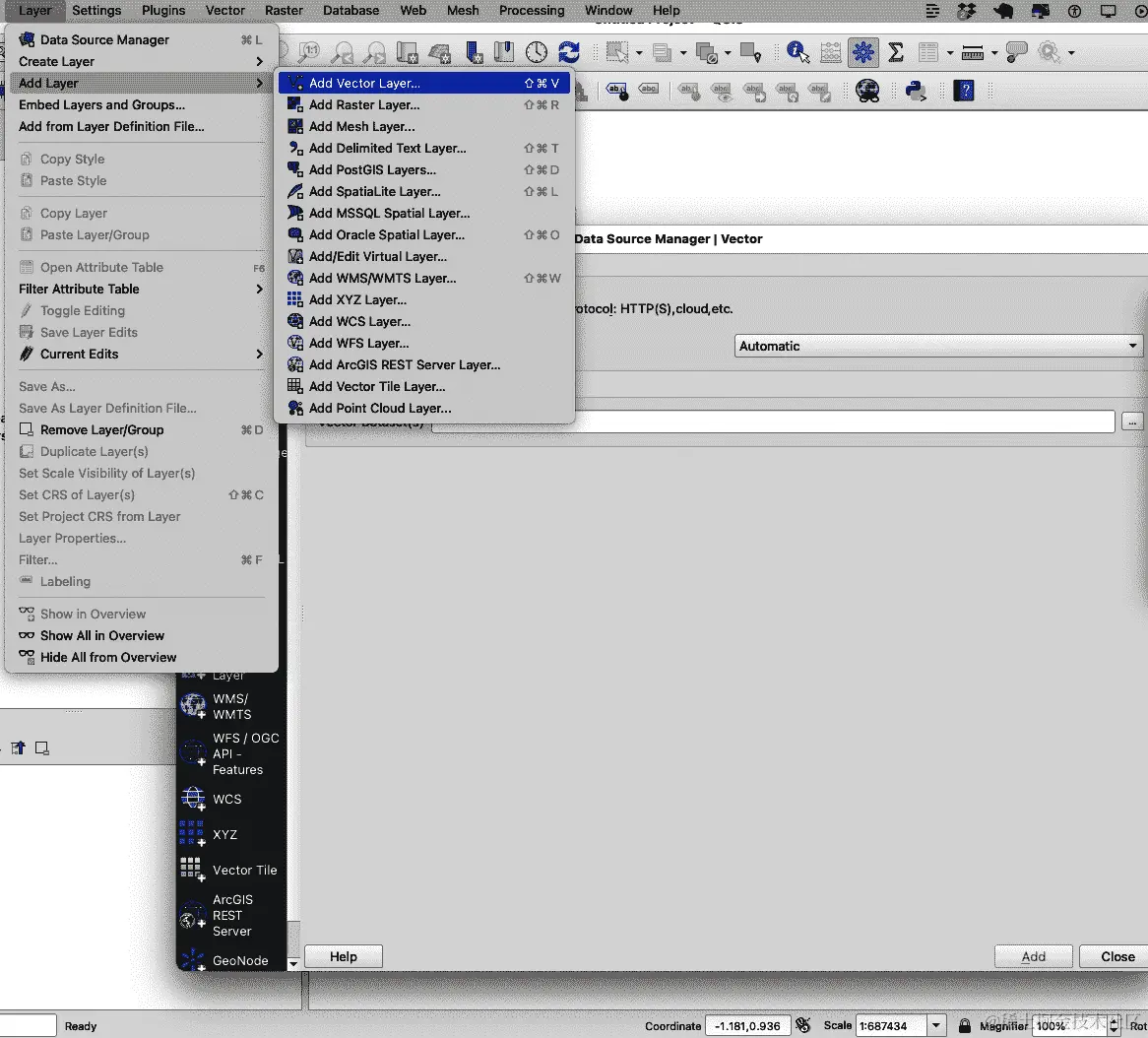Click the Zoom Last toolbar icon

point(342,52)
